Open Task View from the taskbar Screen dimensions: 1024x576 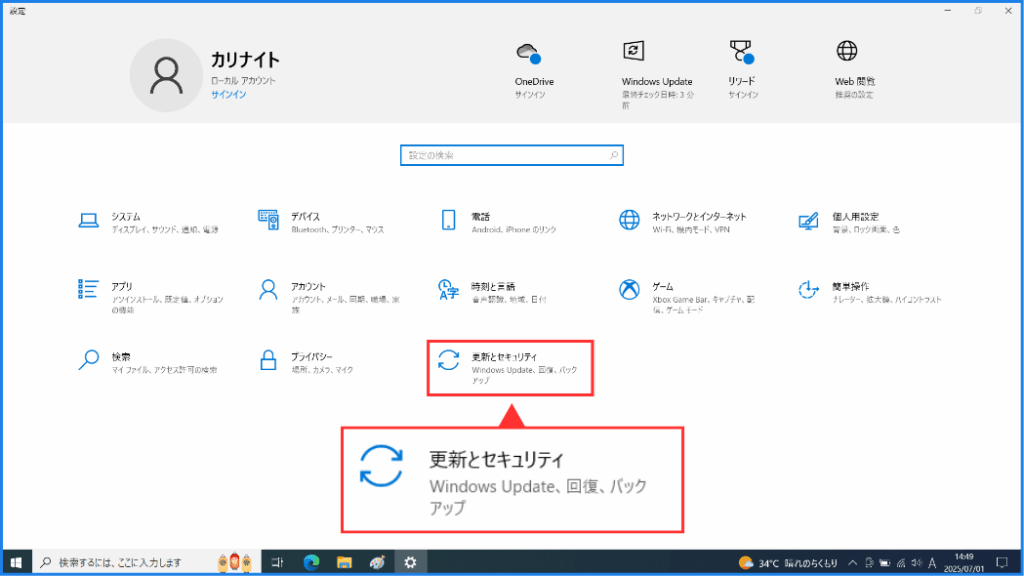(x=278, y=562)
